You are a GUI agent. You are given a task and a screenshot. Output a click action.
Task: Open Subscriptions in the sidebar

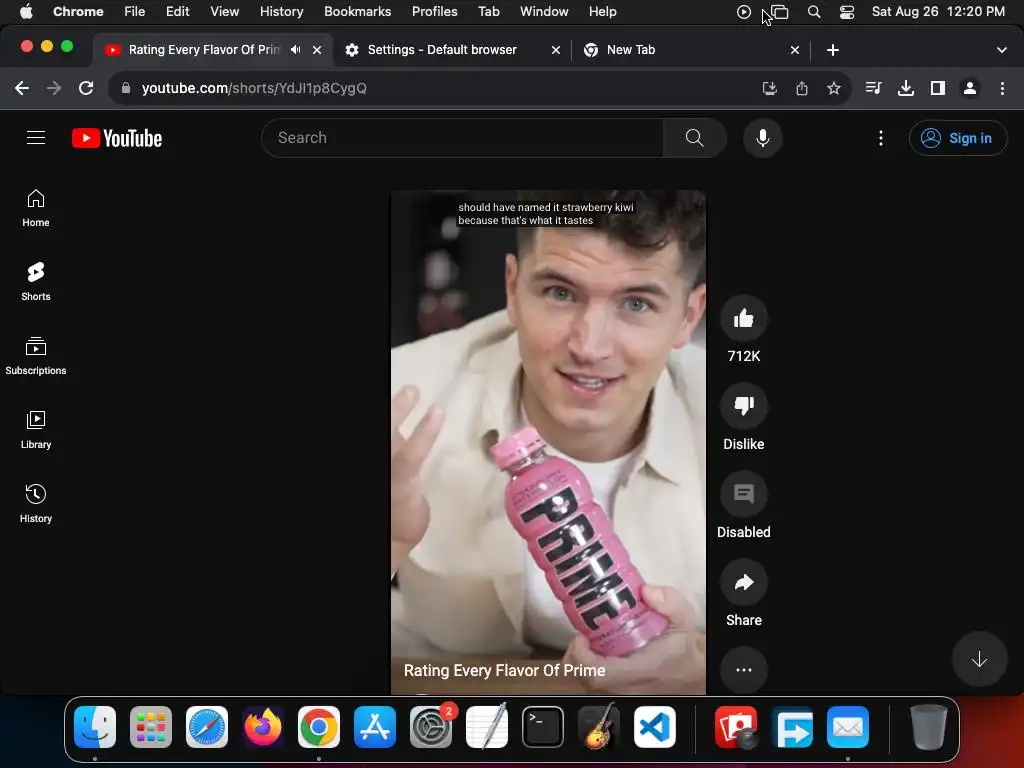36,356
